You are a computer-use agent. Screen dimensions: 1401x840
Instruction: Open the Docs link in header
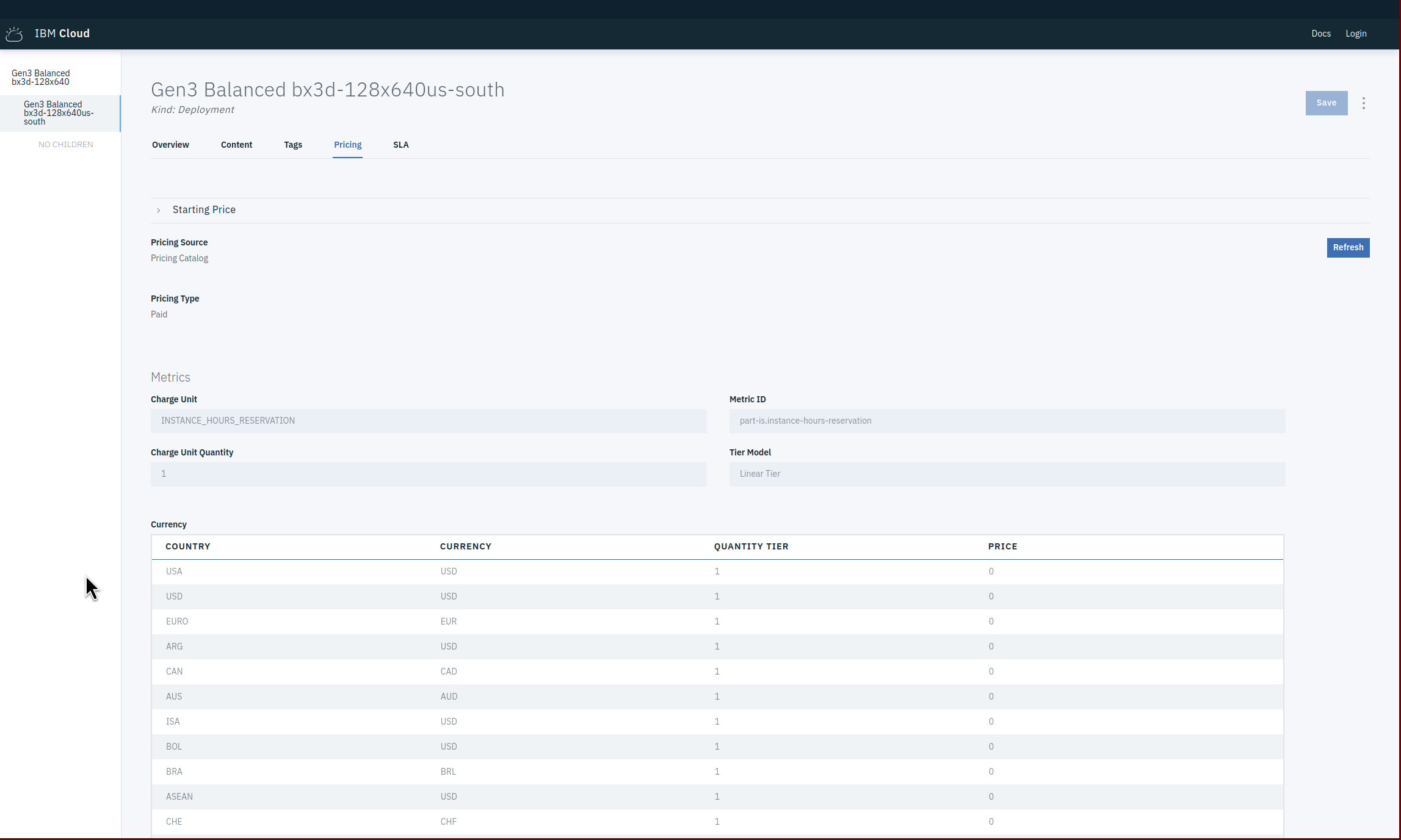(1320, 34)
